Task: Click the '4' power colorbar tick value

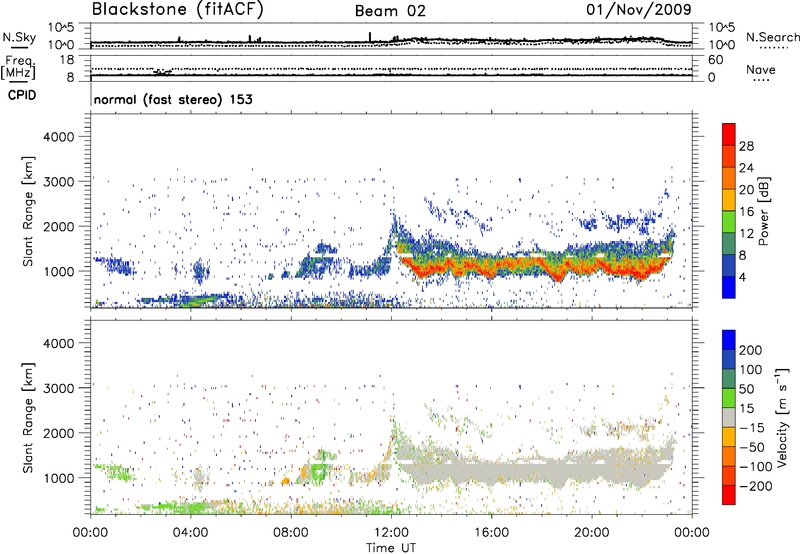Action: [x=743, y=277]
